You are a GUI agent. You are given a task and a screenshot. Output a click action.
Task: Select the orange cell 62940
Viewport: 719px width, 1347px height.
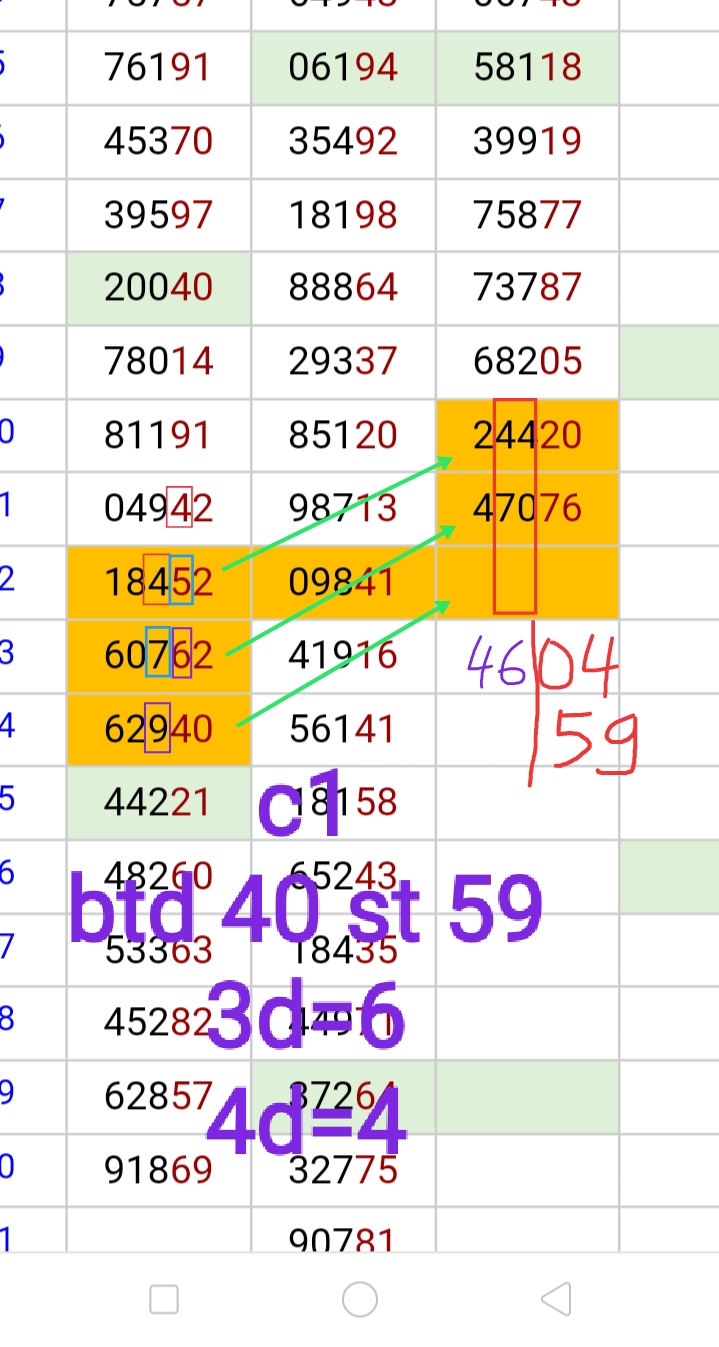[158, 729]
